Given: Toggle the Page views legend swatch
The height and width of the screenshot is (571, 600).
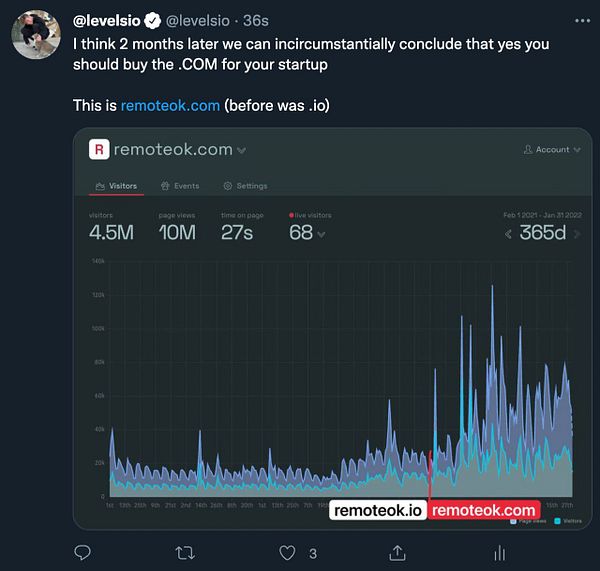Looking at the screenshot, I should pyautogui.click(x=513, y=520).
